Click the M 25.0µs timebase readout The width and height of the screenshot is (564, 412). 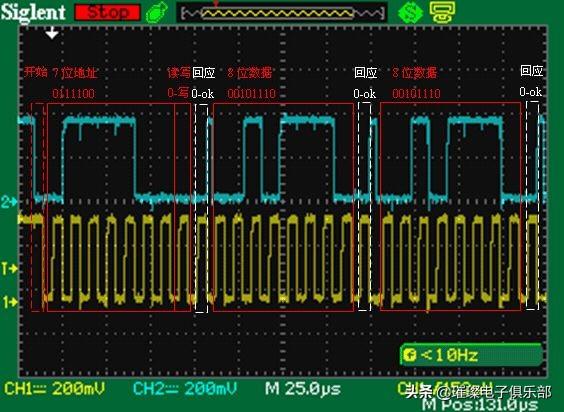[x=303, y=389]
